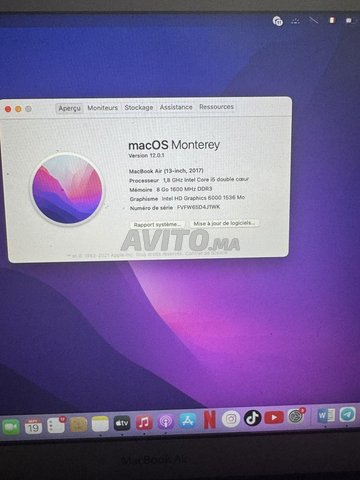This screenshot has height=480, width=360.
Task: Click Mise à jour de logiciels button
Action: [x=224, y=223]
